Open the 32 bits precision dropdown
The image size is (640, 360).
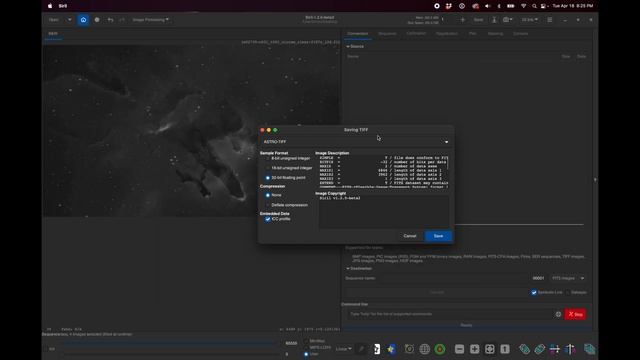[x=529, y=20]
